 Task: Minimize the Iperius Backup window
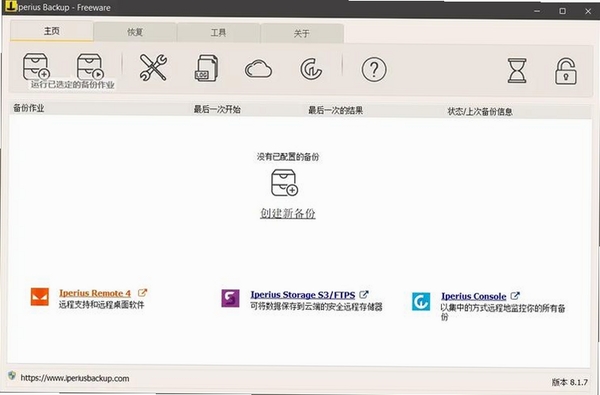point(537,11)
